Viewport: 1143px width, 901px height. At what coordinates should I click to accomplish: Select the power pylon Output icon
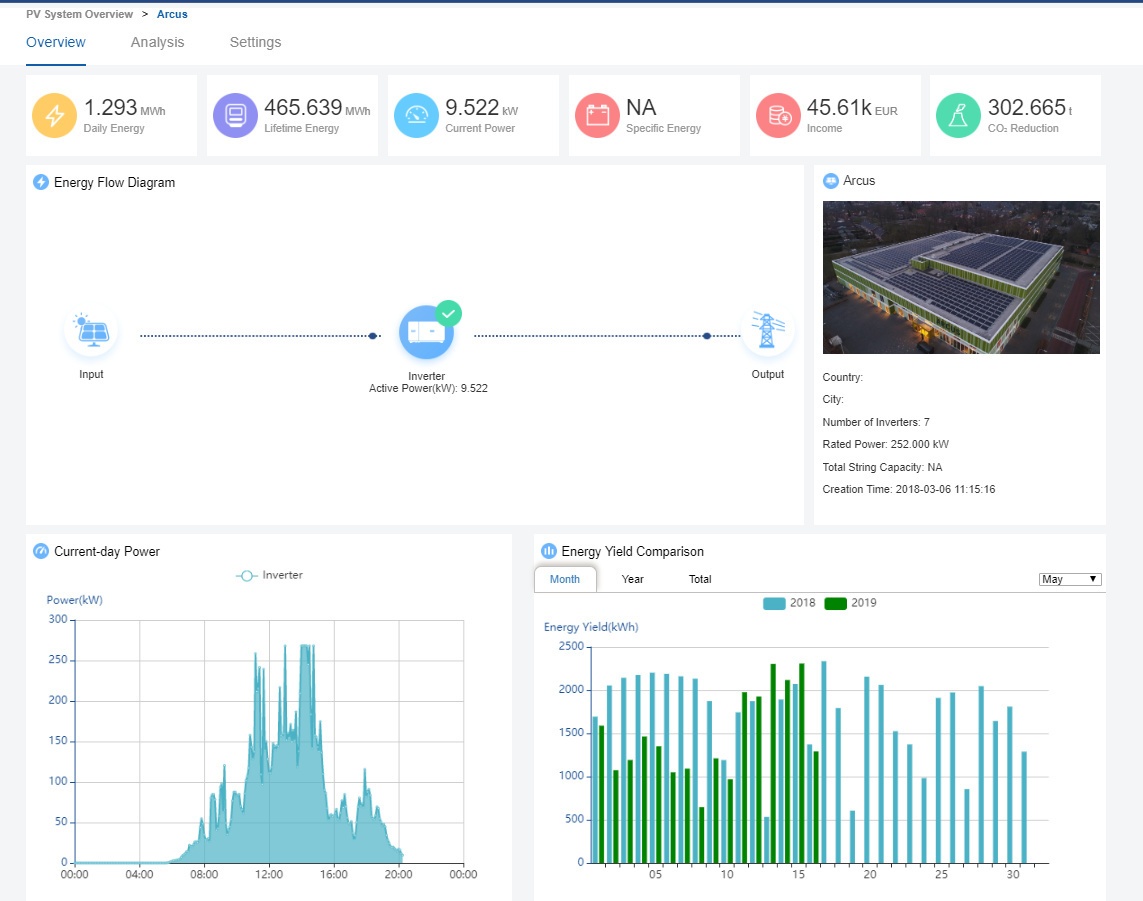(768, 330)
